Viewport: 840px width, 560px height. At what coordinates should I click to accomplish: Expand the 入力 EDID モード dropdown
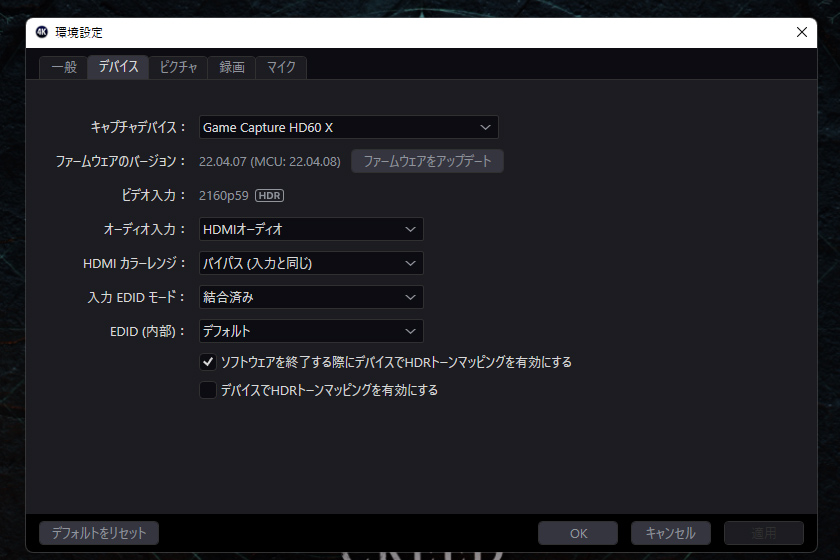pos(311,297)
